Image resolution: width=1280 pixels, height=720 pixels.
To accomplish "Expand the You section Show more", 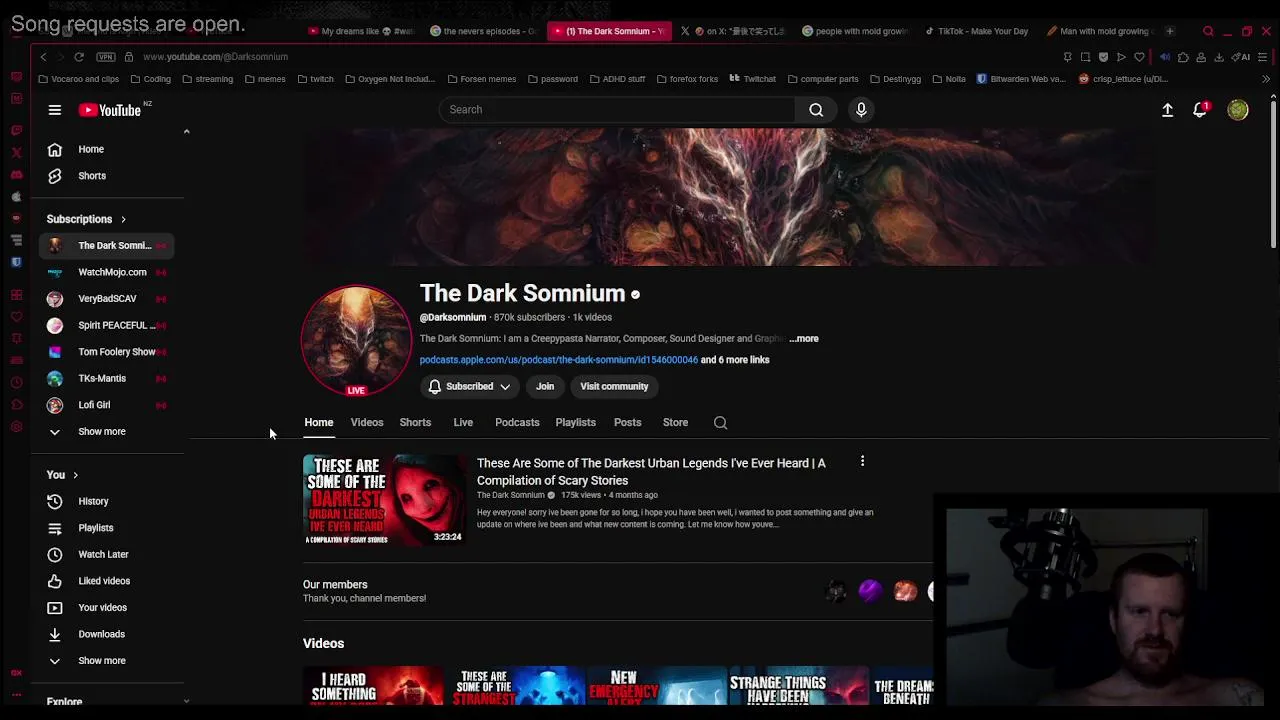I will 107,661.
